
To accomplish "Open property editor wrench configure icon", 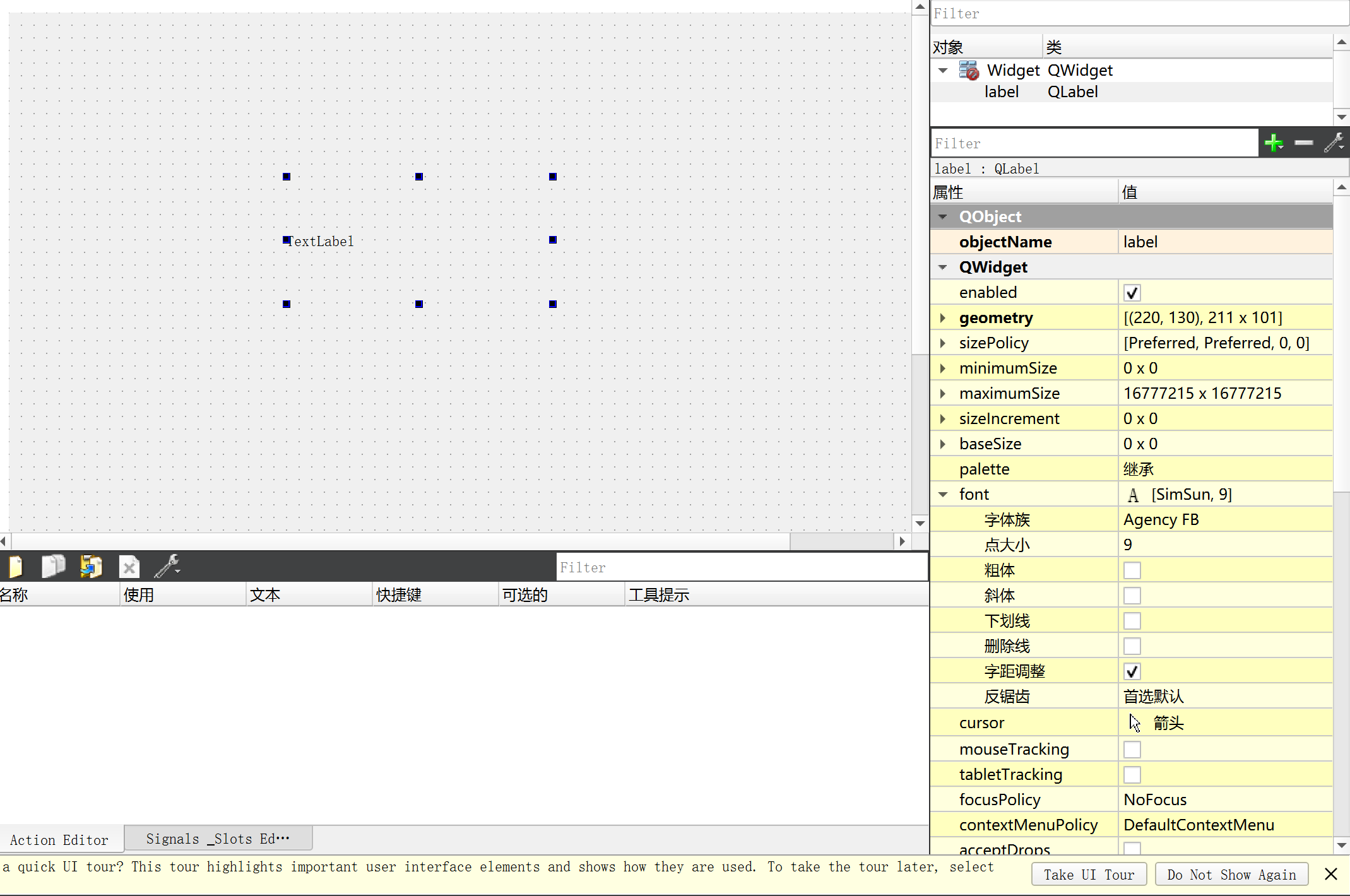I will (1334, 143).
